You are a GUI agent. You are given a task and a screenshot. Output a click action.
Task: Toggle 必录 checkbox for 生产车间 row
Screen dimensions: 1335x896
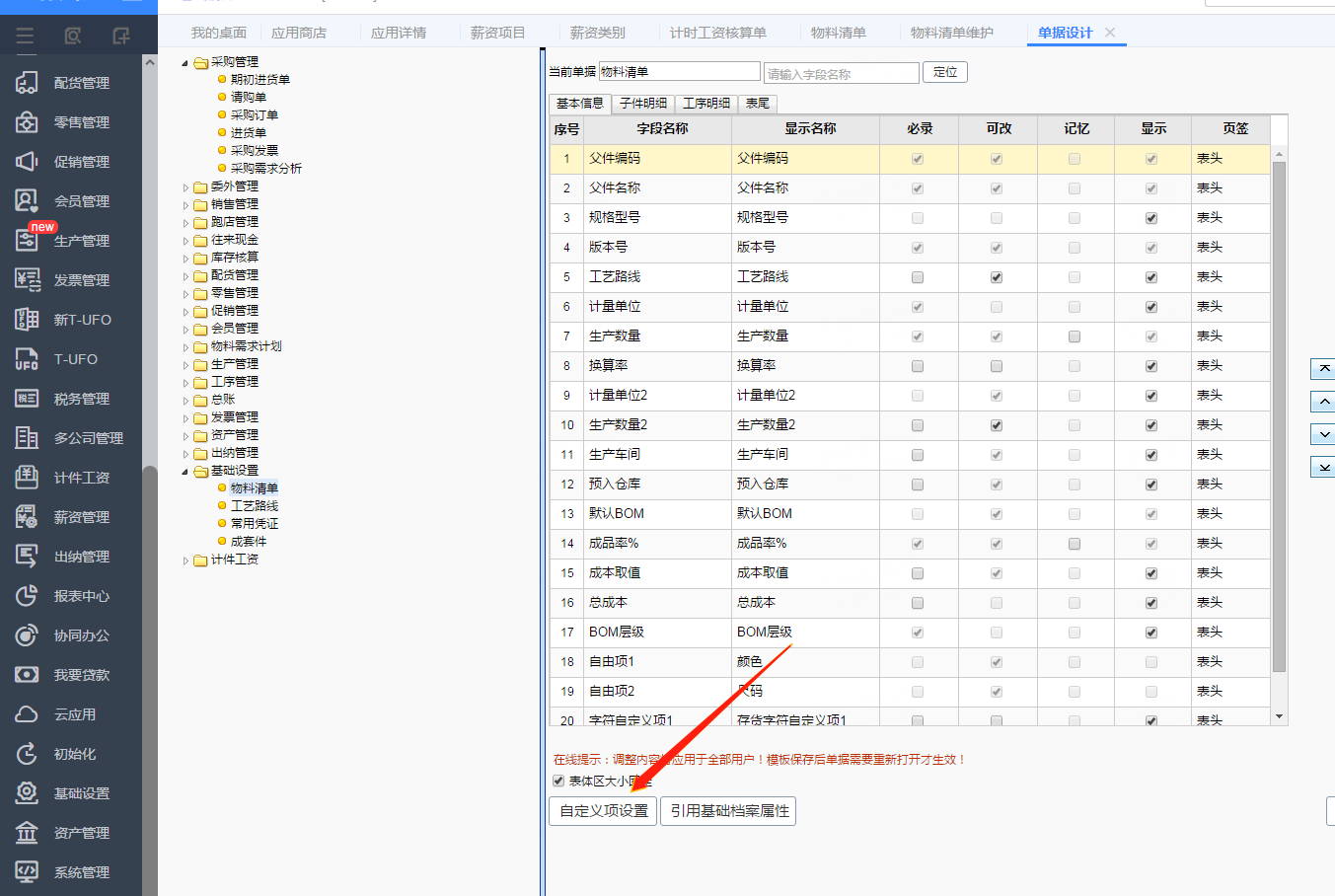[x=918, y=455]
